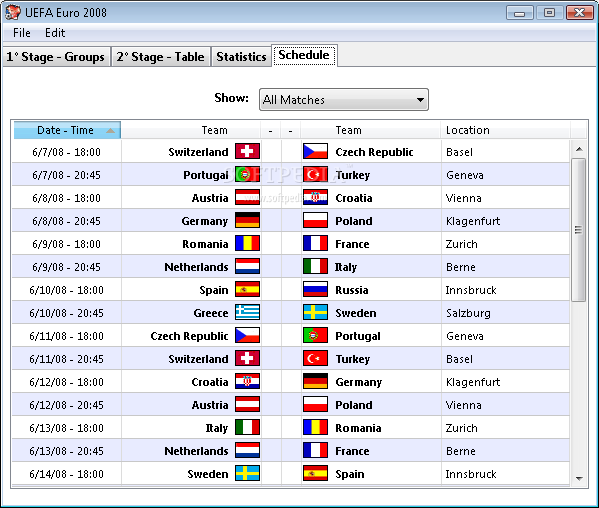Click Innsbruck location in 6/14/08 row

coord(471,474)
